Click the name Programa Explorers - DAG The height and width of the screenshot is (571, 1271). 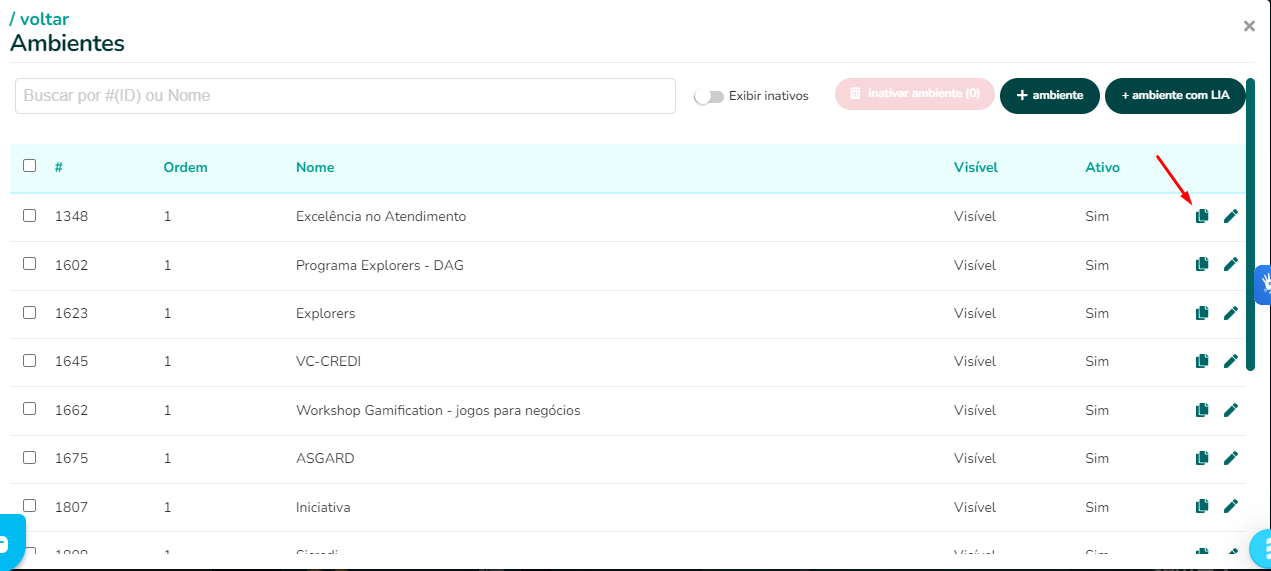point(380,265)
